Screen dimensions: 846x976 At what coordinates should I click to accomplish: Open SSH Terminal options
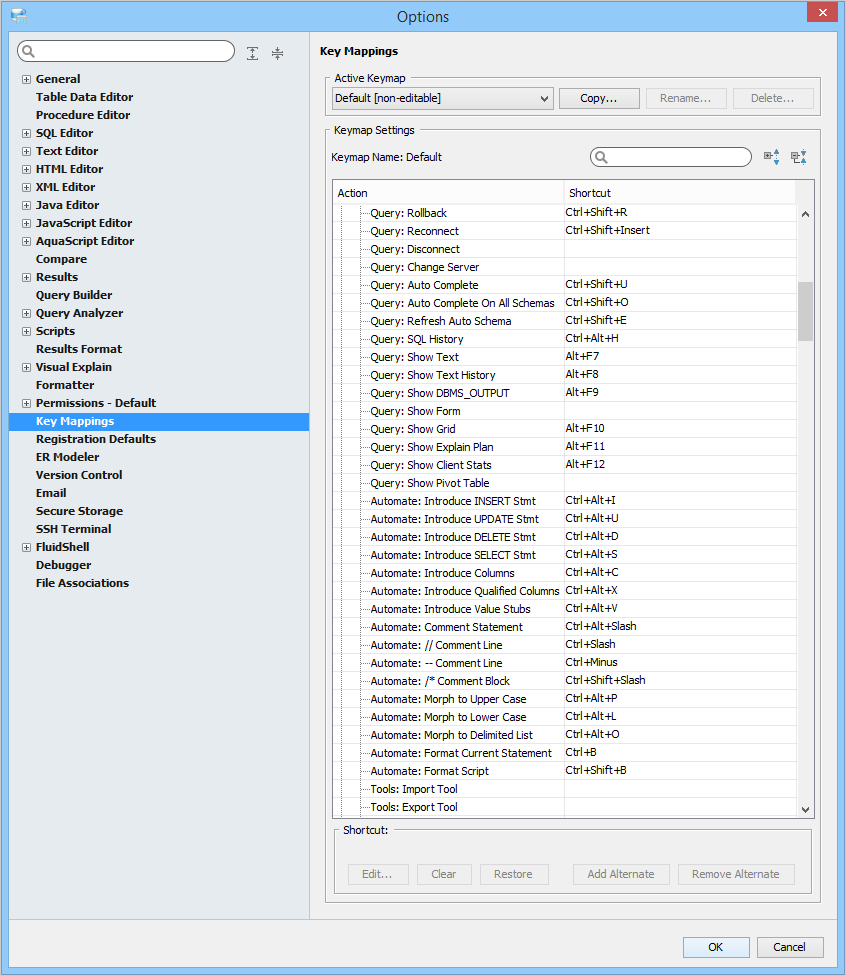(73, 529)
